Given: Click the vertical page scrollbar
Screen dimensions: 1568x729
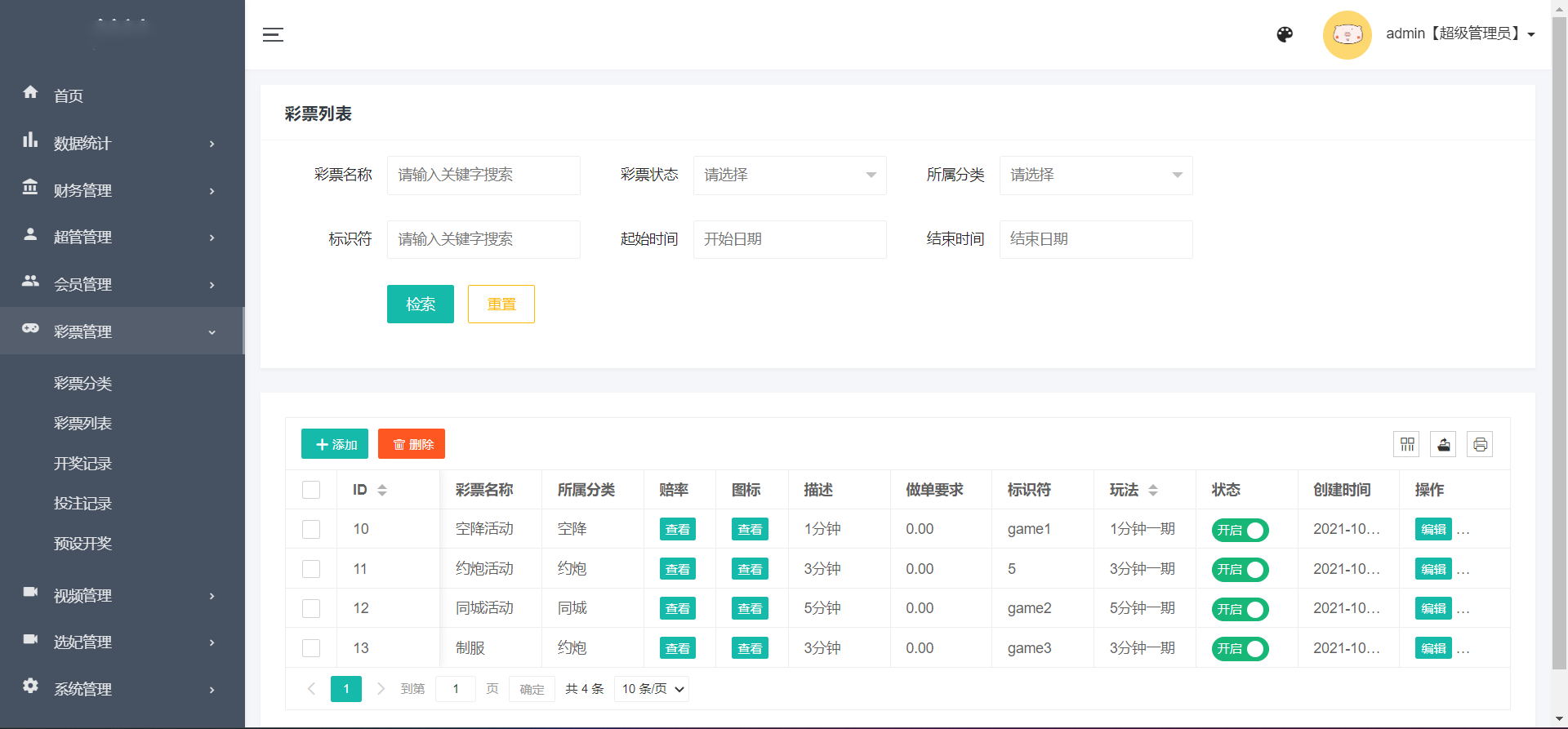Looking at the screenshot, I should pos(1559,327).
